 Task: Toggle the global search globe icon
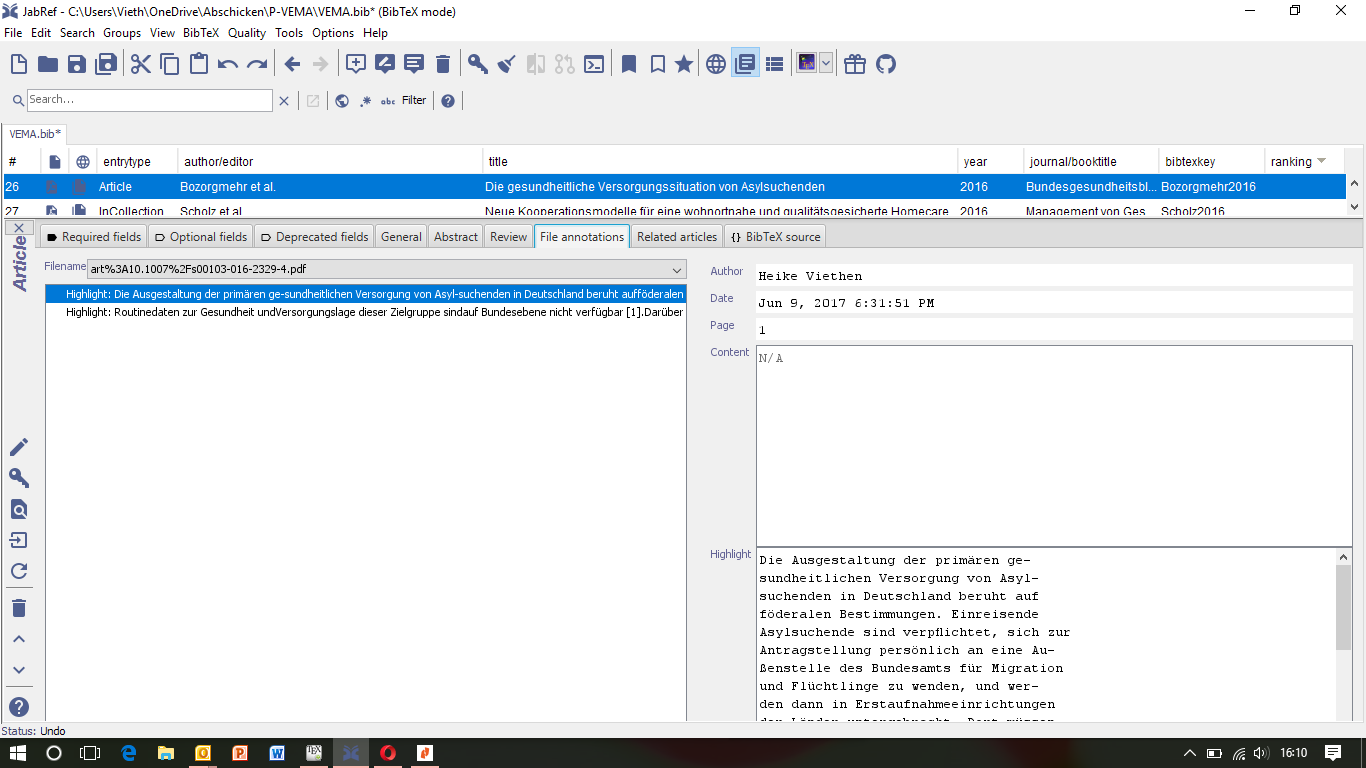[x=342, y=100]
